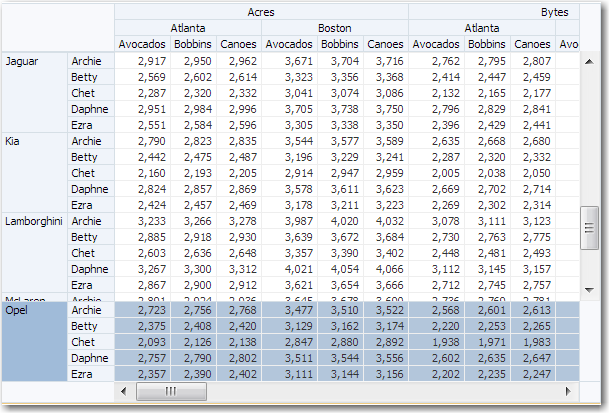
Task: Click Daphne row under Jaguar
Action: click(90, 109)
